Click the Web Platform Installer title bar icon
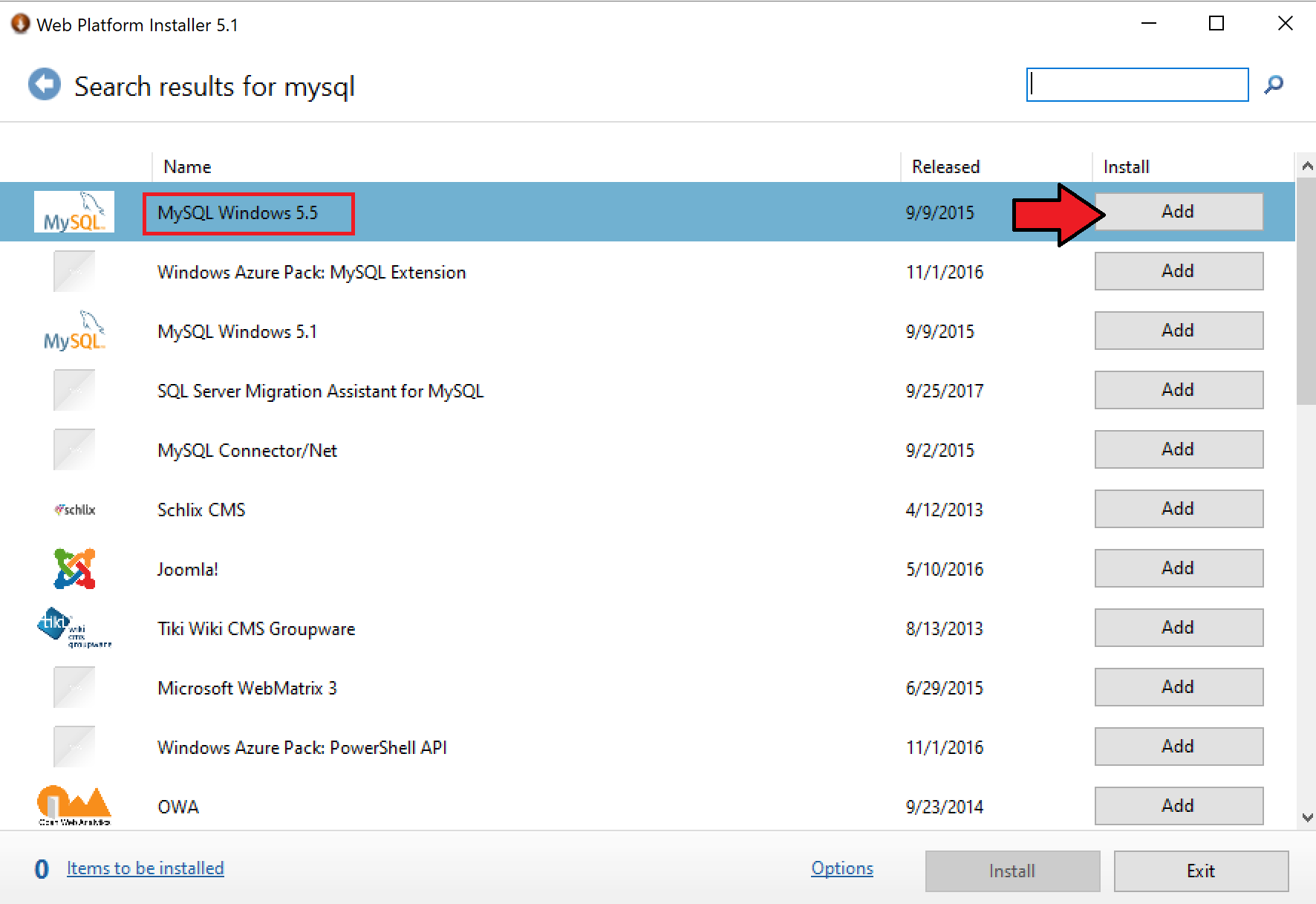Image resolution: width=1316 pixels, height=904 pixels. [21, 24]
